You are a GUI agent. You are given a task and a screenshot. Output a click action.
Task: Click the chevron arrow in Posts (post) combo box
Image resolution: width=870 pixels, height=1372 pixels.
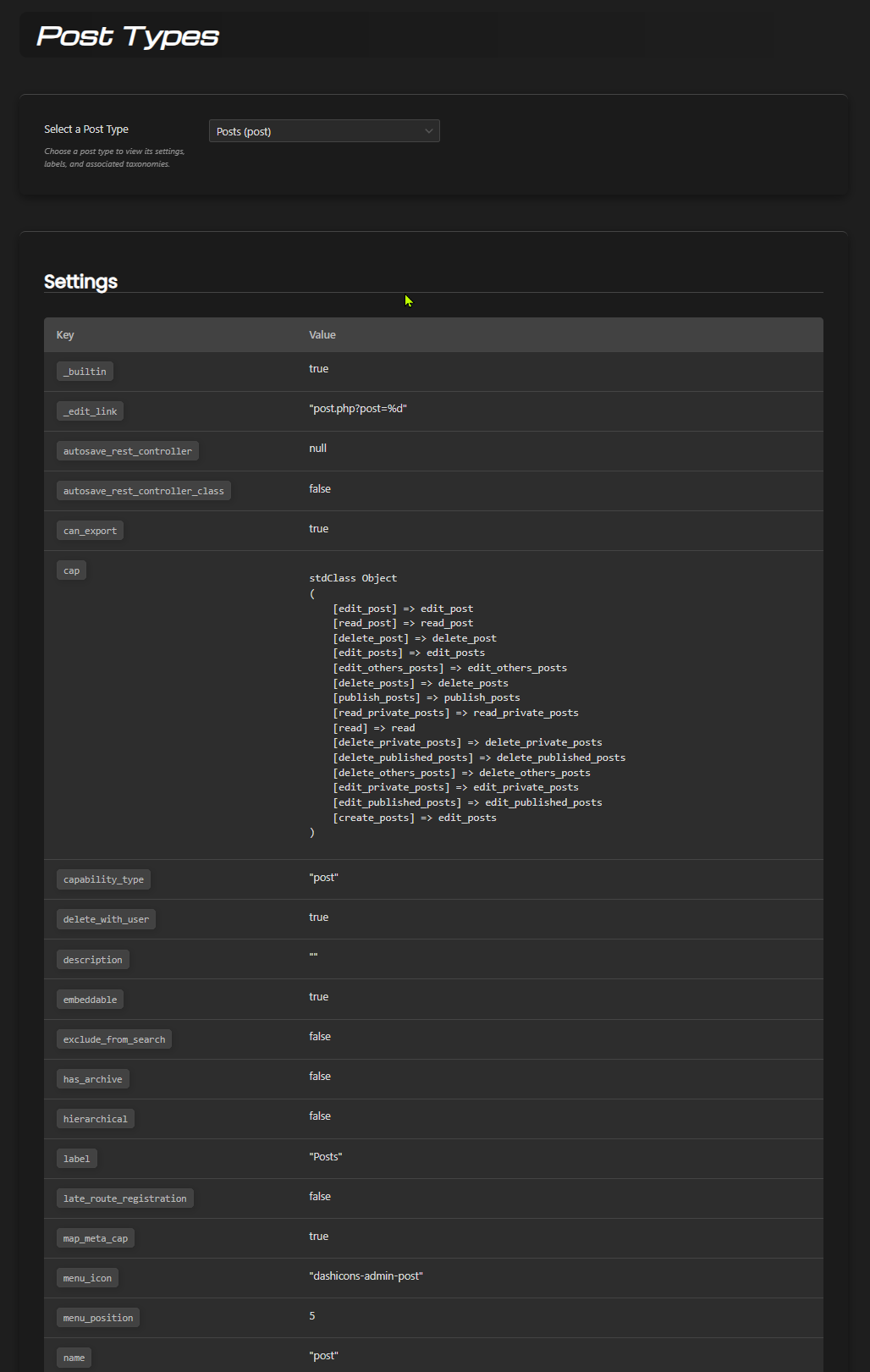429,131
